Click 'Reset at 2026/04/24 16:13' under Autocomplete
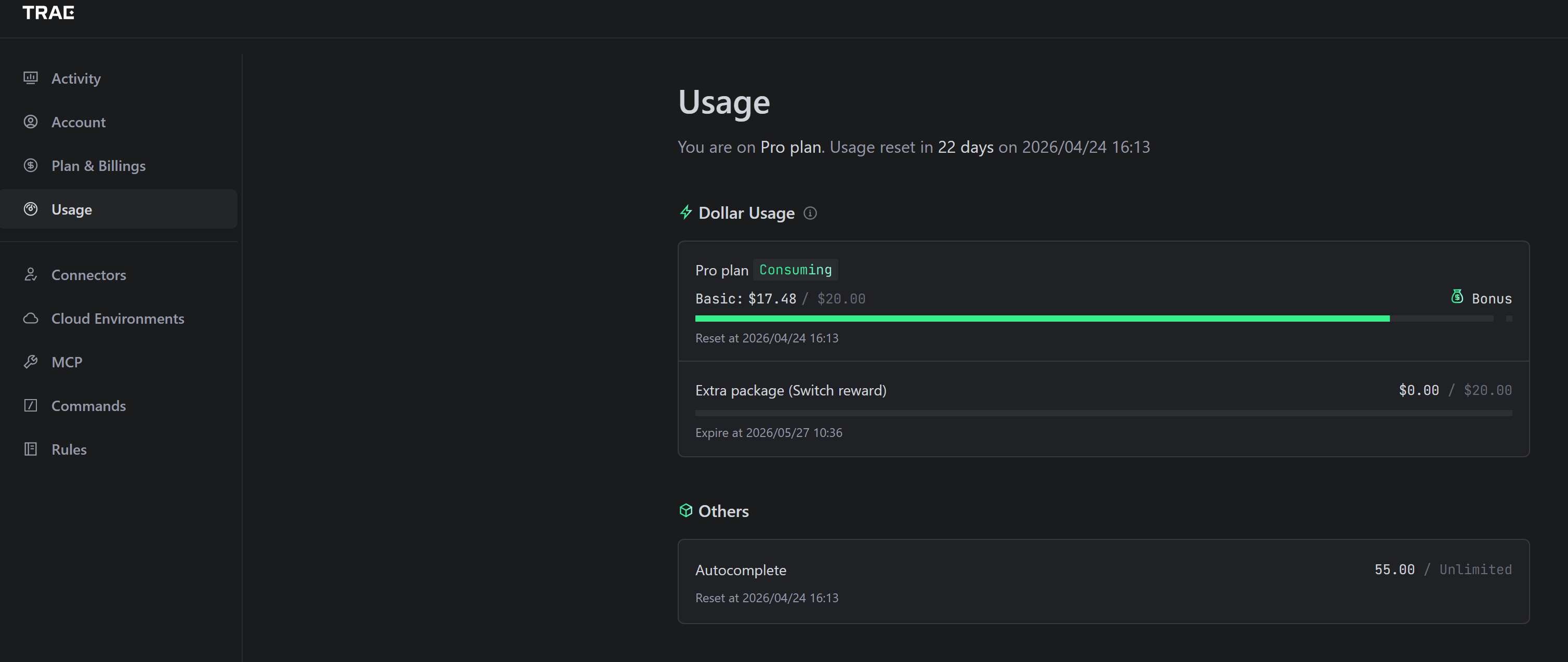This screenshot has width=1568, height=662. [x=767, y=598]
